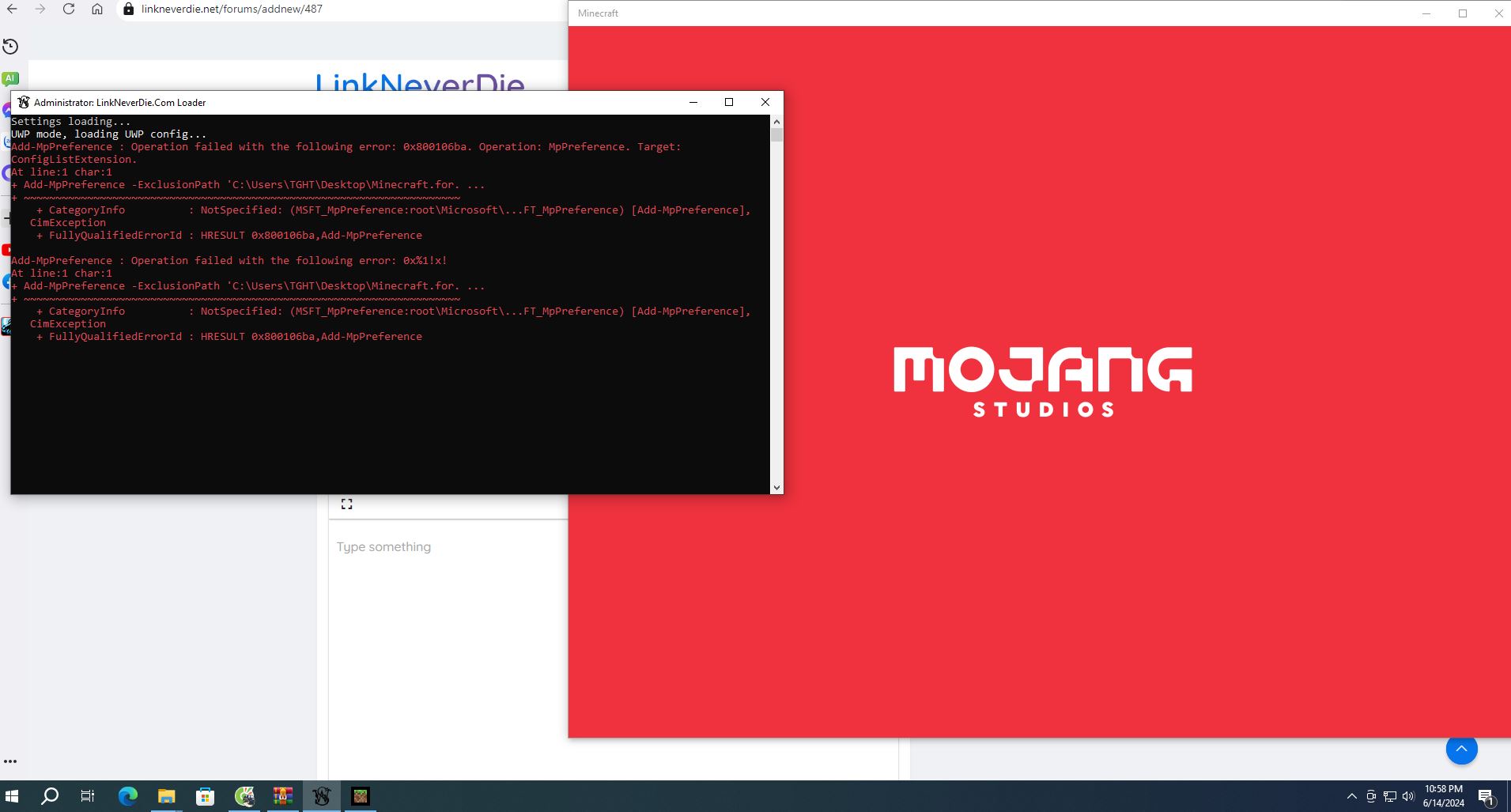Click the blue scroll-to-top arrow button
1511x812 pixels.
pos(1461,749)
